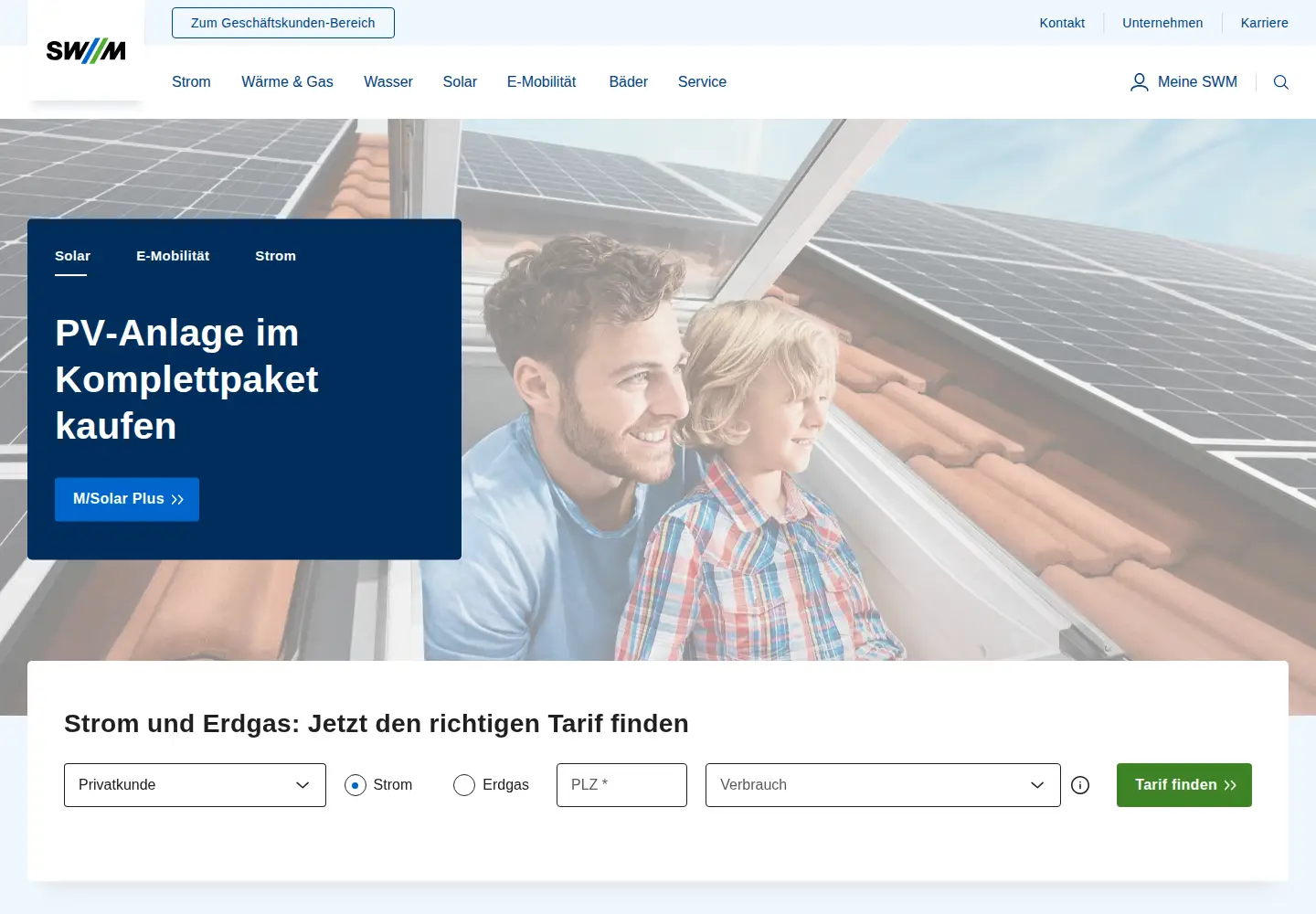The height and width of the screenshot is (914, 1316).
Task: Select the Erdgas radio button
Action: 464,785
